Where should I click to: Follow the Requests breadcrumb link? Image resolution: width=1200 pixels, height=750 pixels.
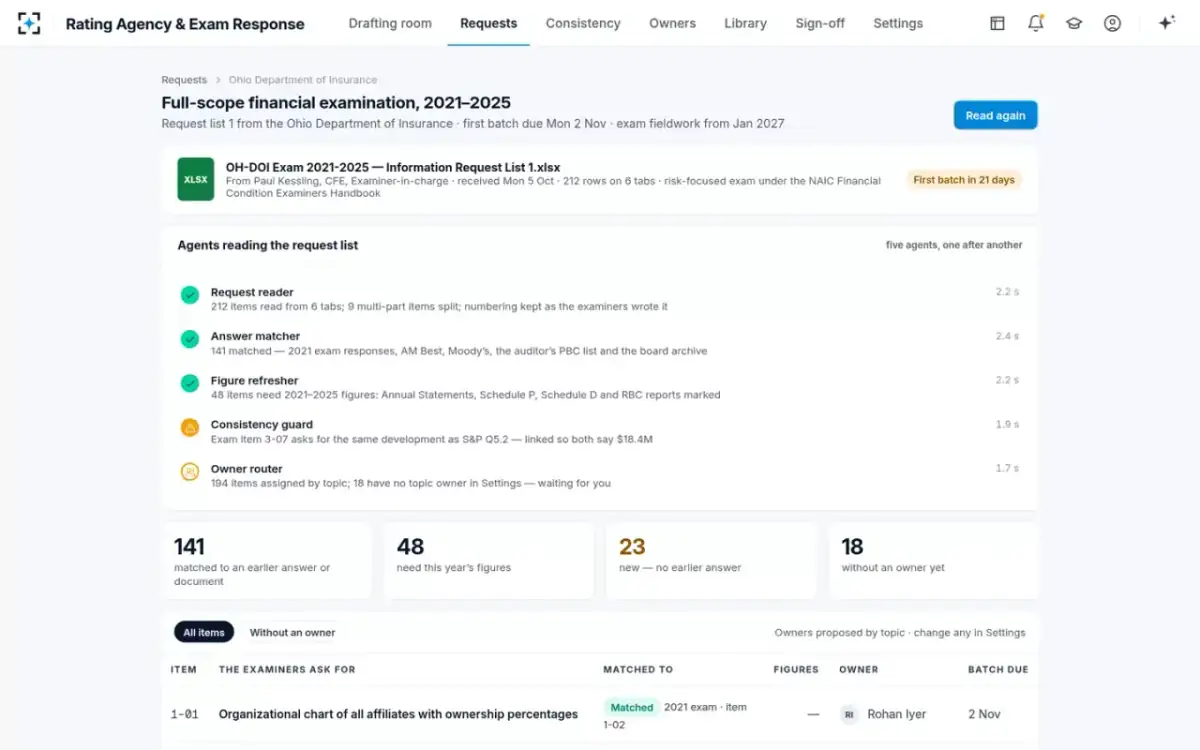pos(184,80)
